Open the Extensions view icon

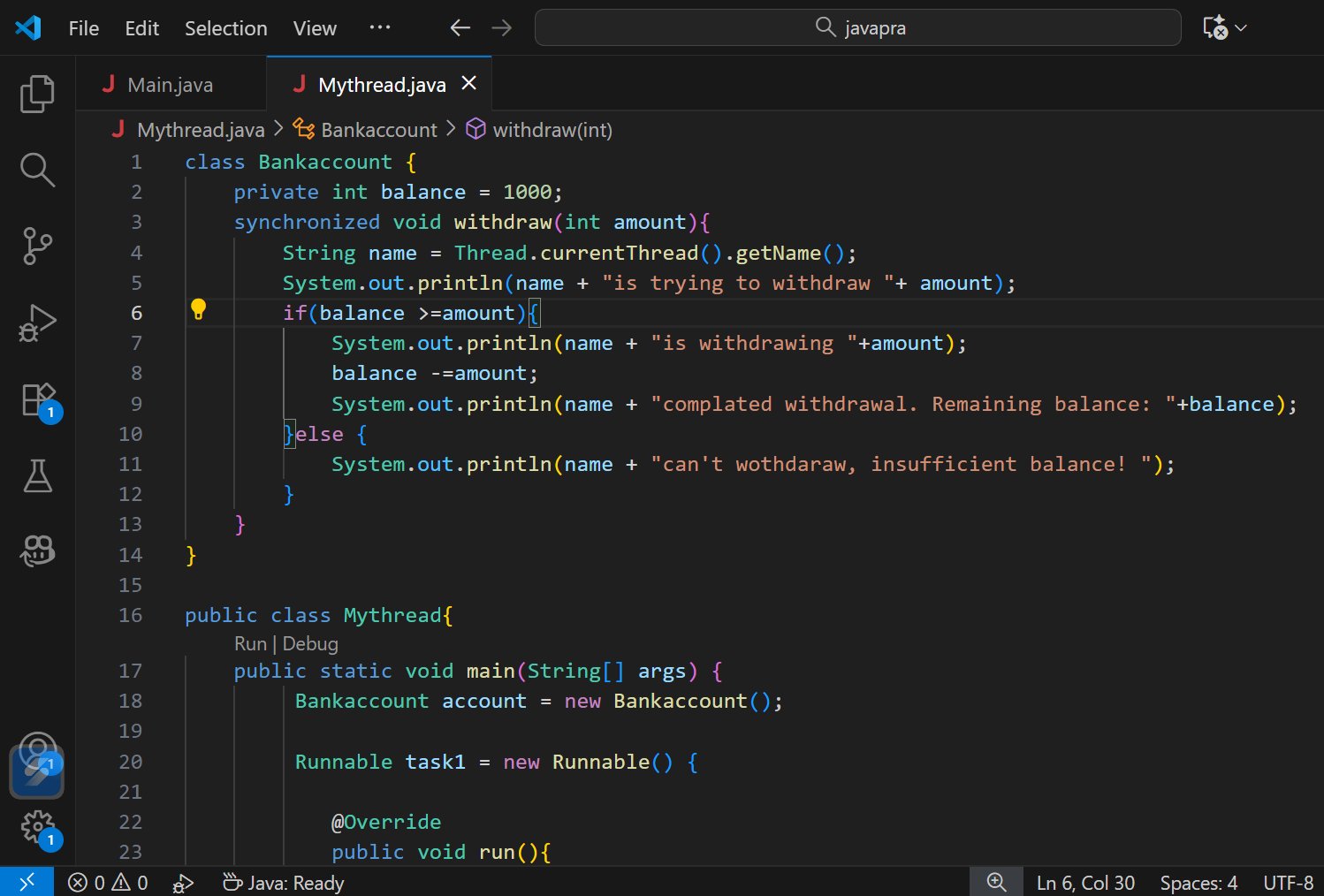click(37, 399)
